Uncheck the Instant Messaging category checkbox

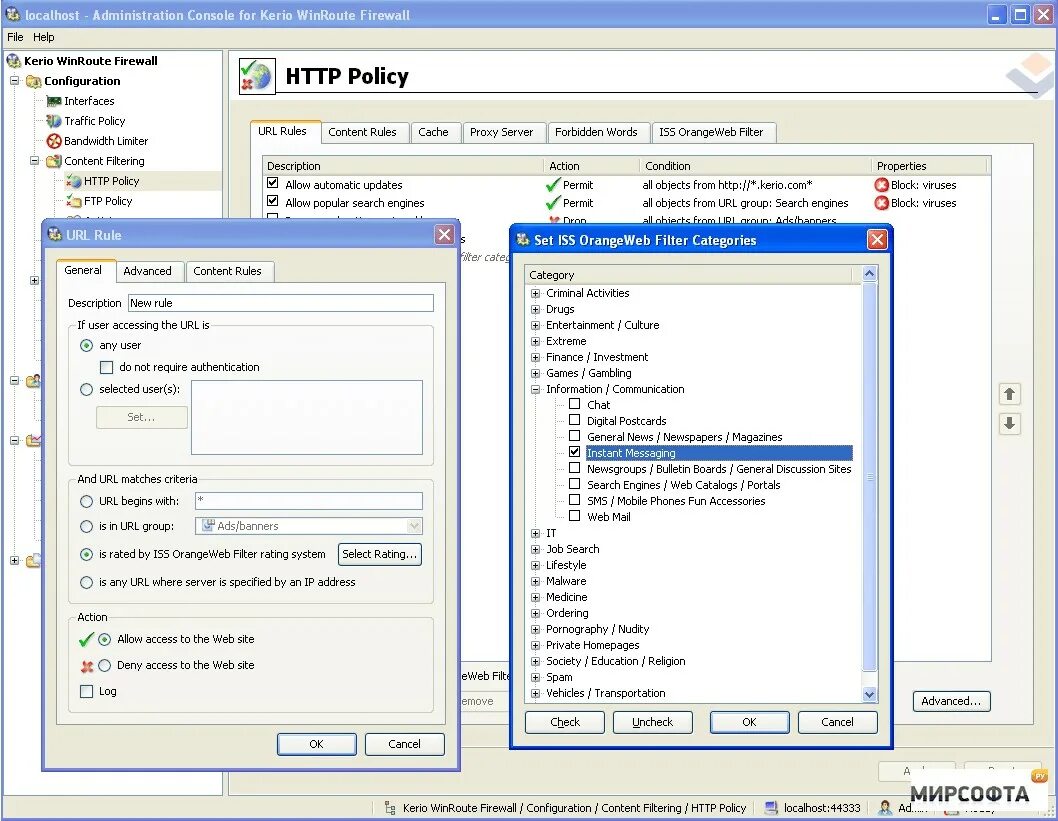pyautogui.click(x=574, y=451)
